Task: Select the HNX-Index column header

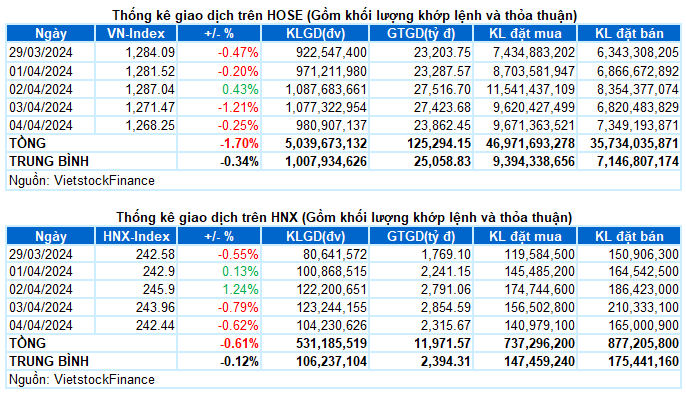Action: [136, 236]
